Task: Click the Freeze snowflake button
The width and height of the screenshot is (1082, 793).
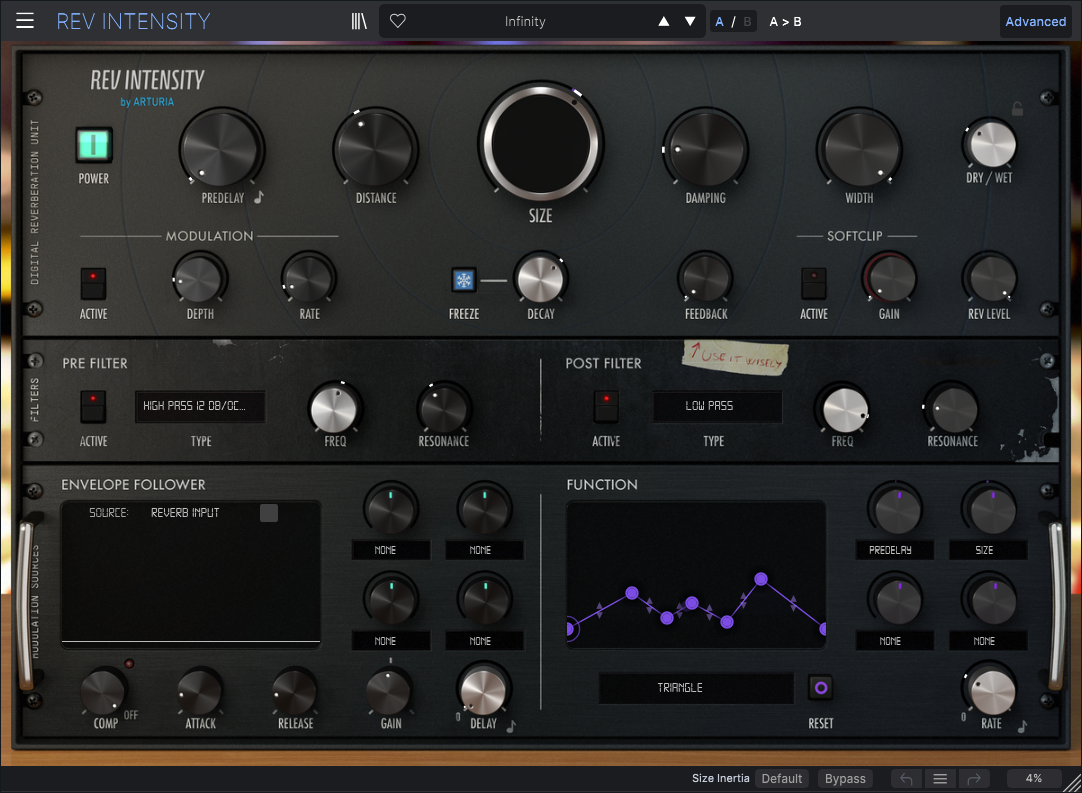Action: pos(464,281)
